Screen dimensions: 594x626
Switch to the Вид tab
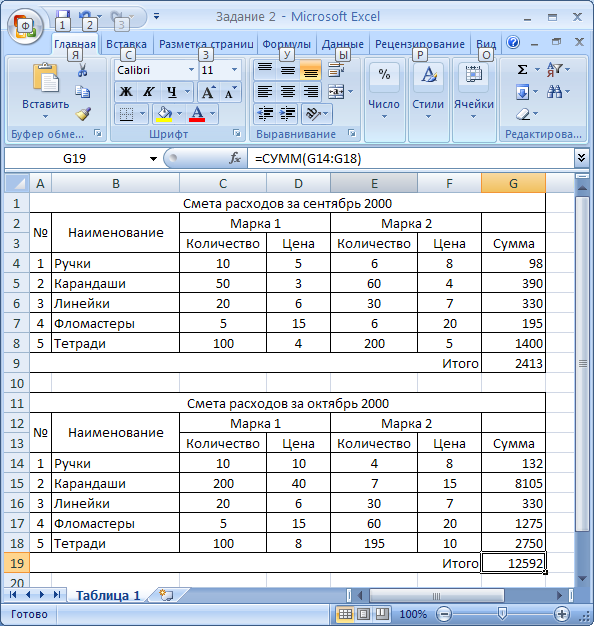tap(486, 44)
